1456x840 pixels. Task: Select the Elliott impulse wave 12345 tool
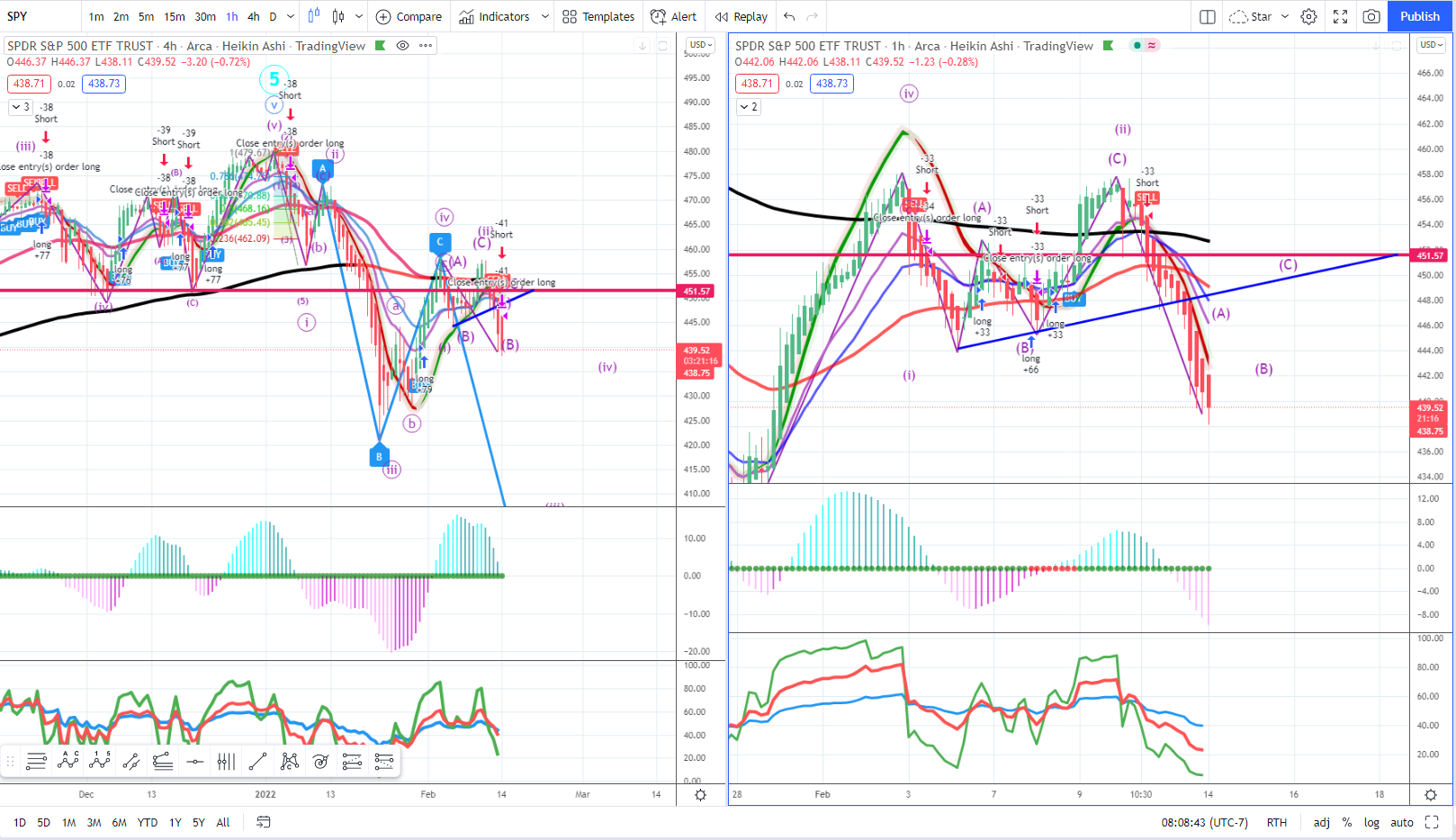coord(100,762)
